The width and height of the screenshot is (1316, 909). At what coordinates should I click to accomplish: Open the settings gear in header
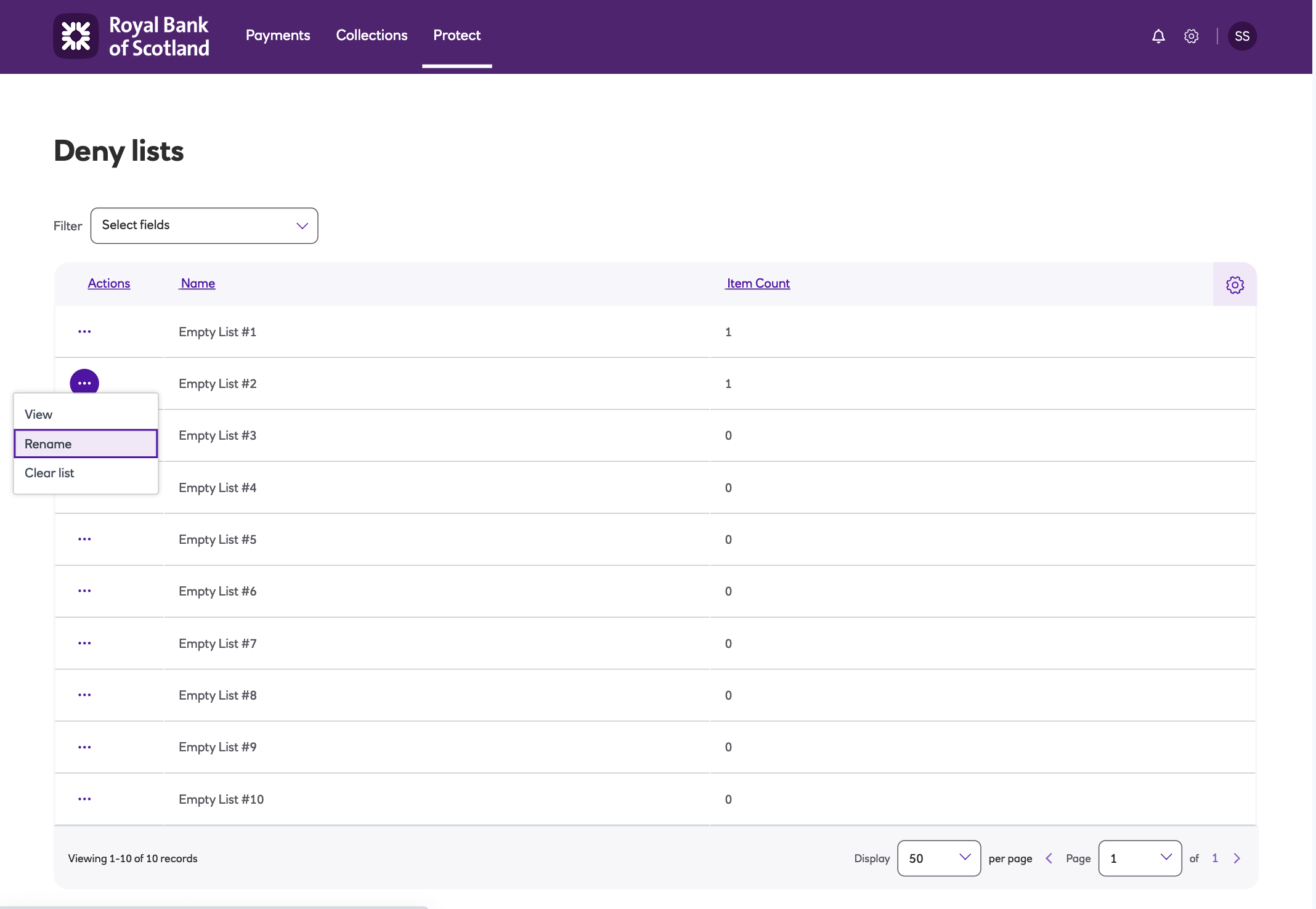point(1191,36)
